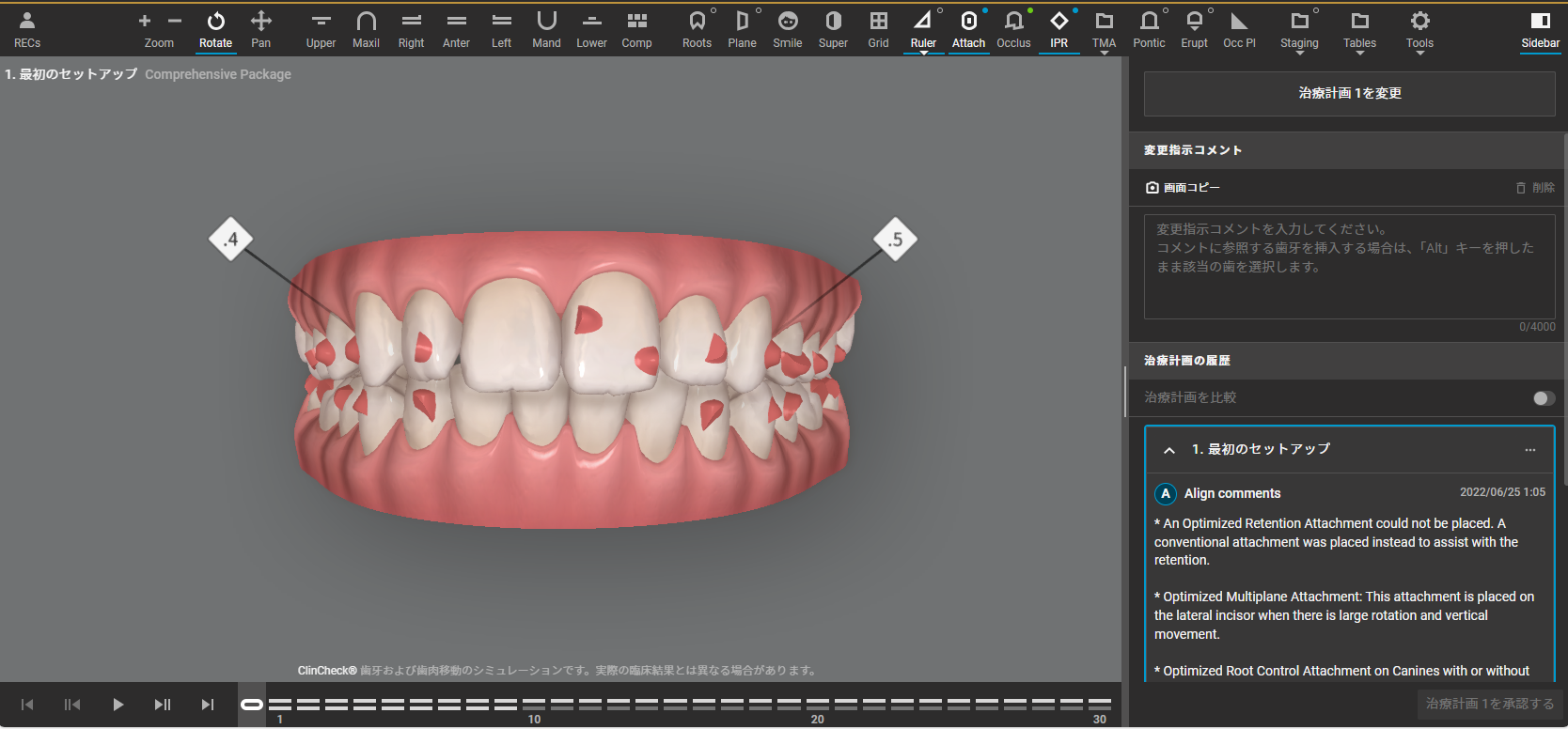Toggle Roots visibility

[x=697, y=29]
